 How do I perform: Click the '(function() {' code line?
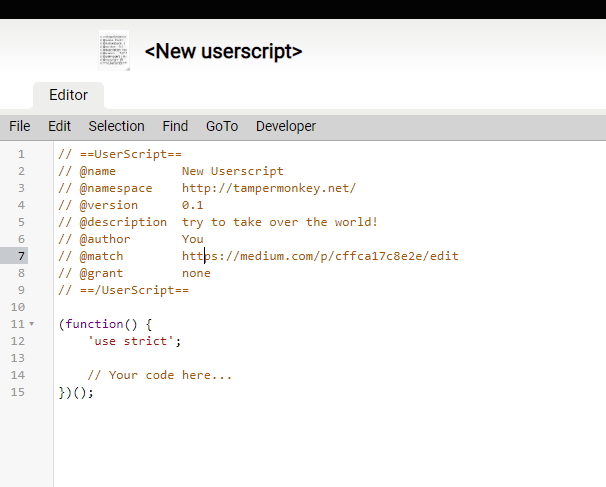pyautogui.click(x=105, y=324)
